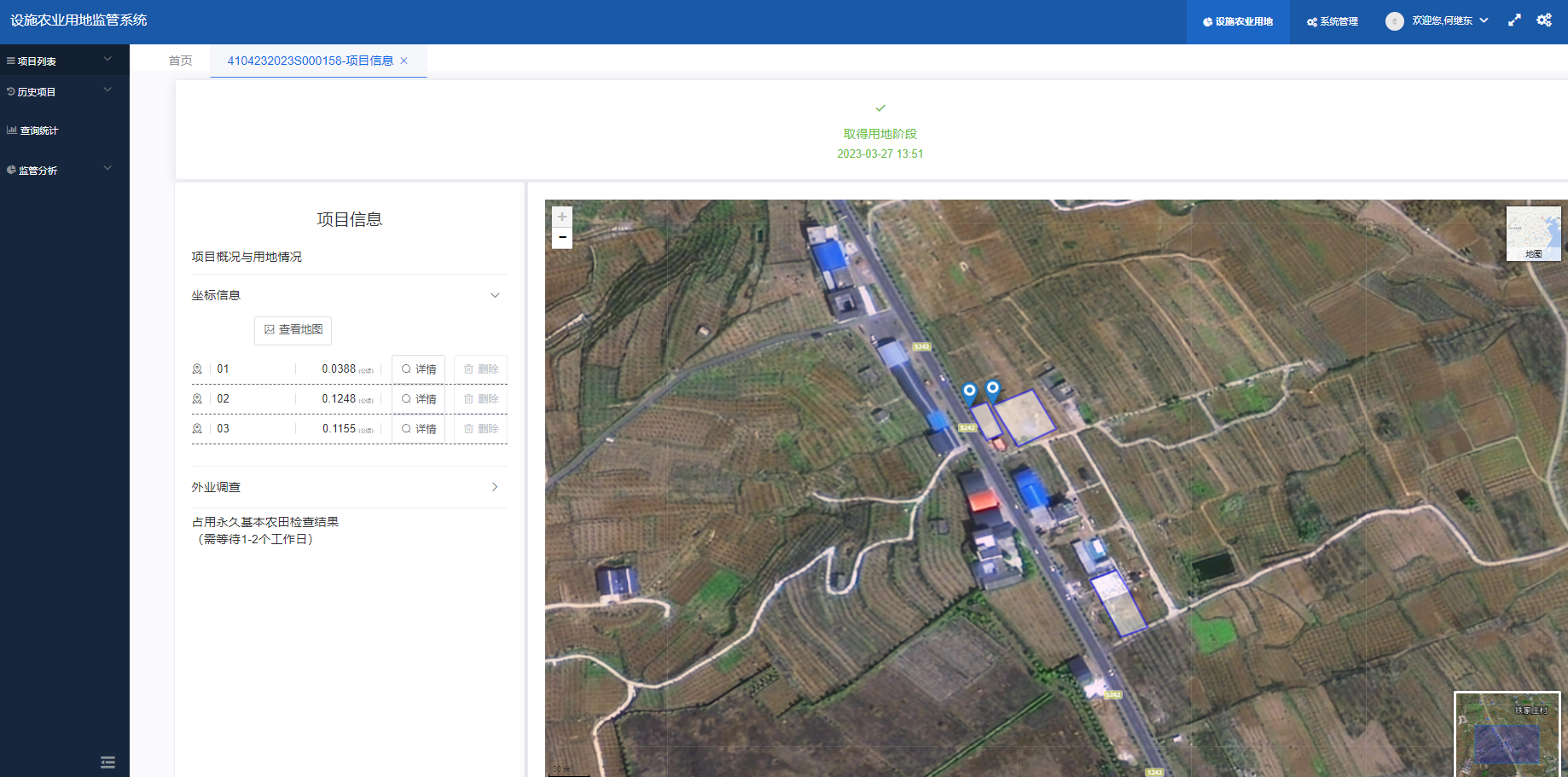This screenshot has height=777, width=1568.
Task: Delete parcel 03 with 删除 button
Action: tap(480, 429)
